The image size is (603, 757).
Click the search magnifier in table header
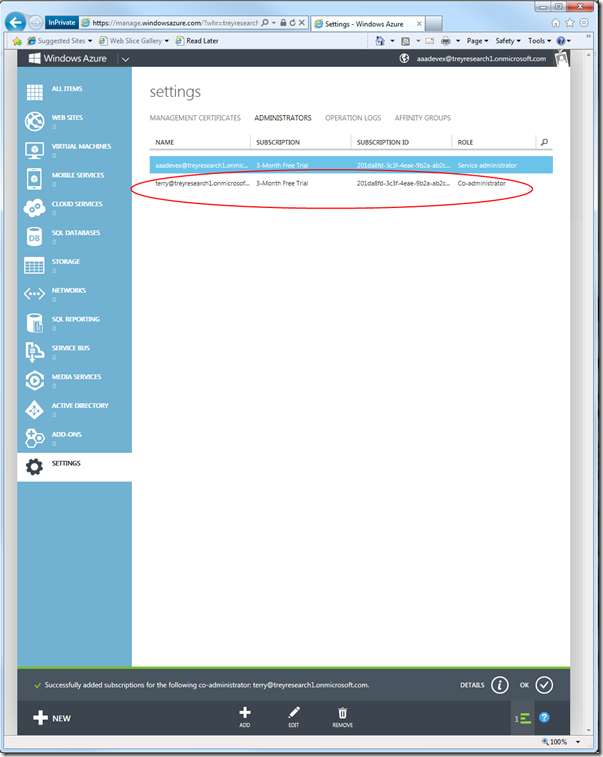(x=544, y=142)
